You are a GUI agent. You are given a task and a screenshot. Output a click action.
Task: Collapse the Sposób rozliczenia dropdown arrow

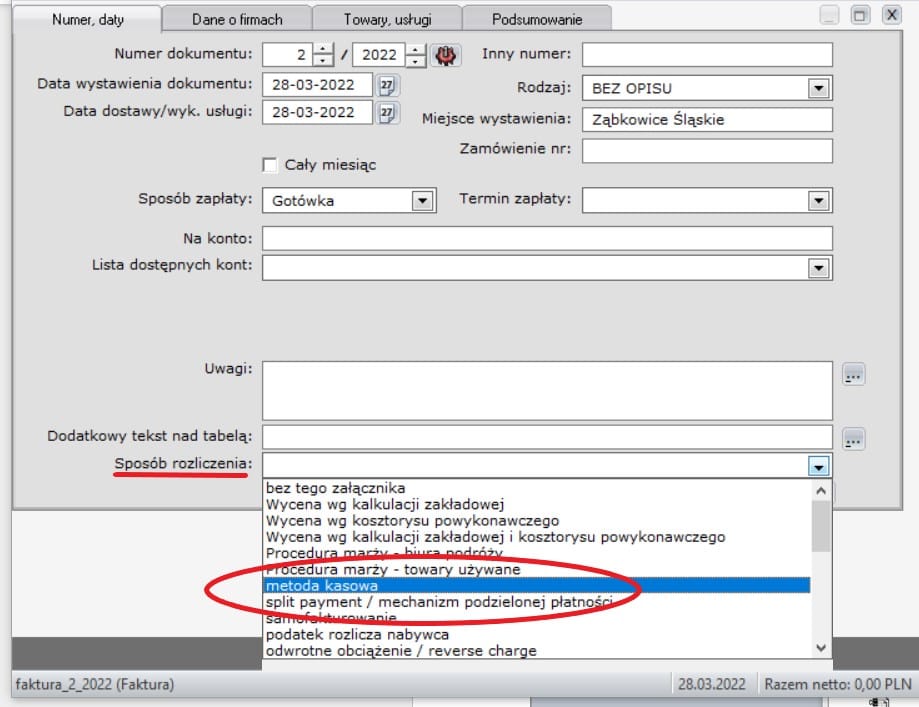click(819, 466)
